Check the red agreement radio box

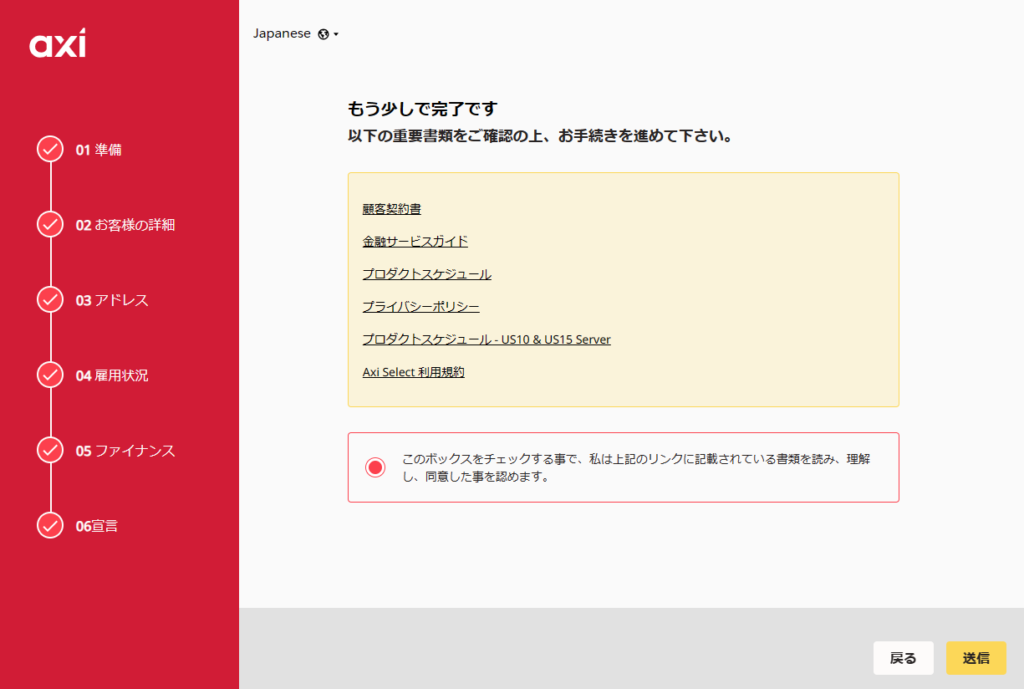[375, 467]
